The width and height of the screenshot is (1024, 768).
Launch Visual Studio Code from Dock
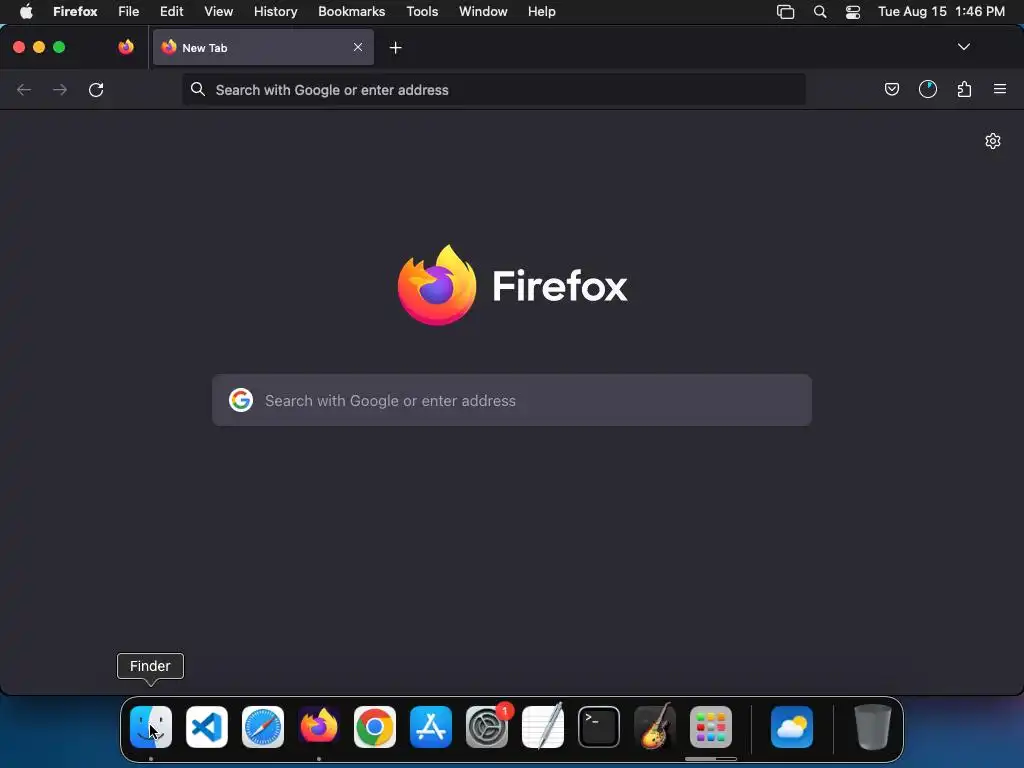pyautogui.click(x=207, y=727)
